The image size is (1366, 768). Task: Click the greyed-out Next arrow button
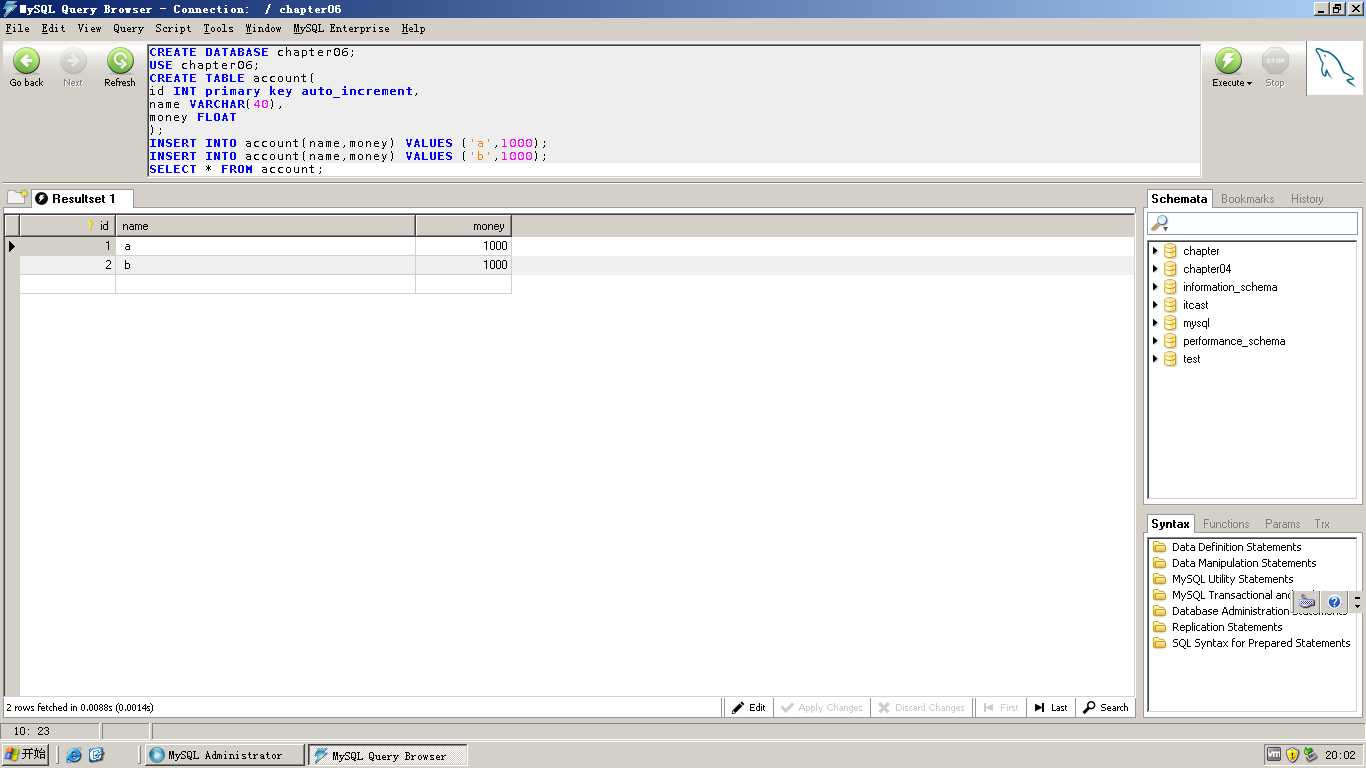click(73, 61)
